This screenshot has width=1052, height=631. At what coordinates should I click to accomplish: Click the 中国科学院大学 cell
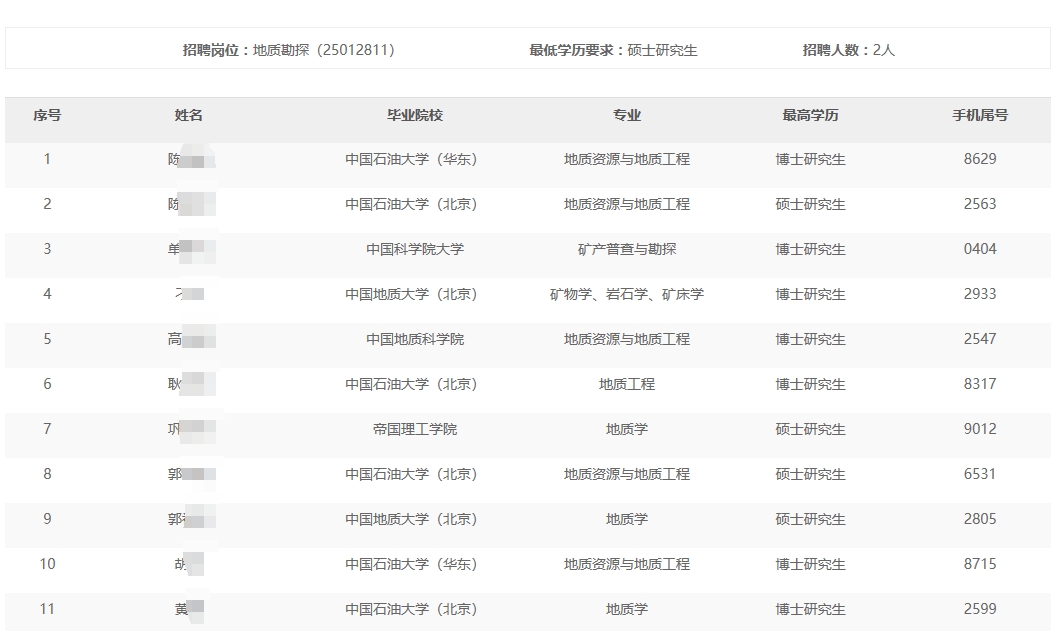click(x=414, y=249)
